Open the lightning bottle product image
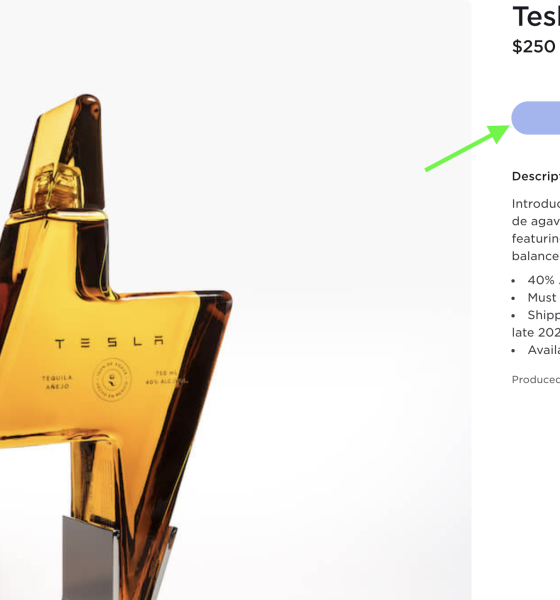Screen dimensions: 560x600 click(x=235, y=300)
